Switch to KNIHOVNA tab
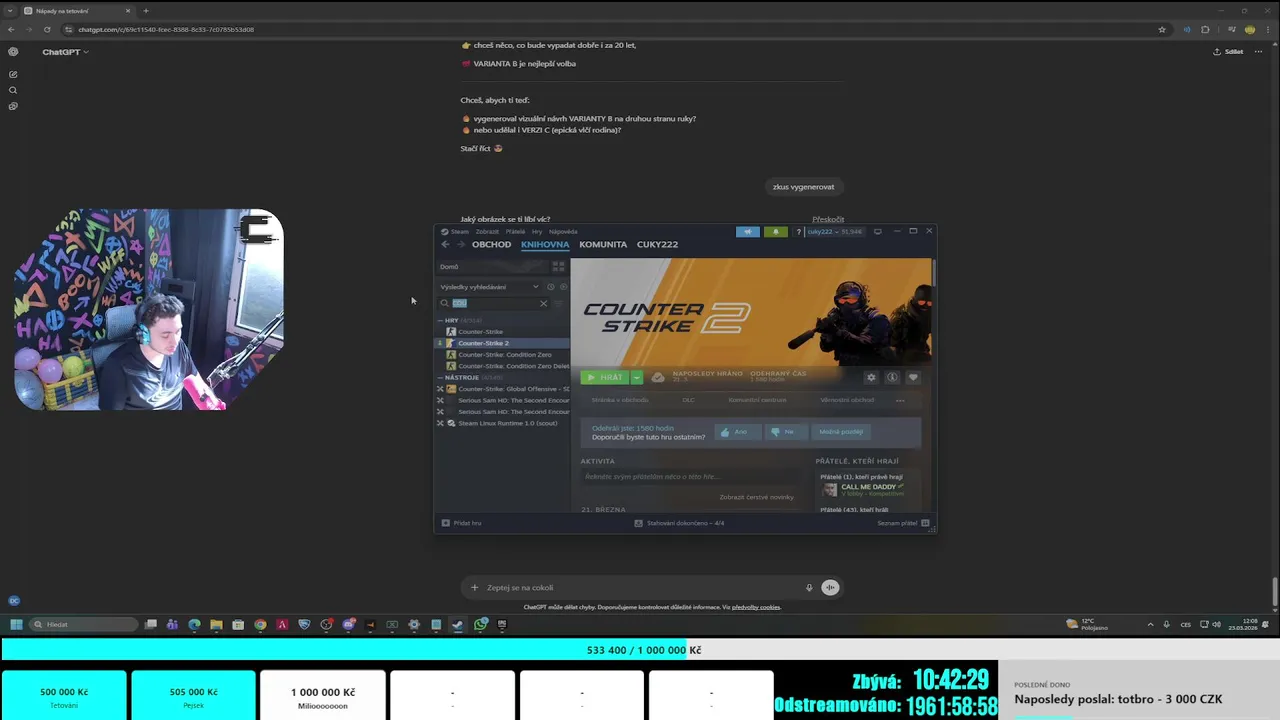The image size is (1280, 720). [545, 244]
